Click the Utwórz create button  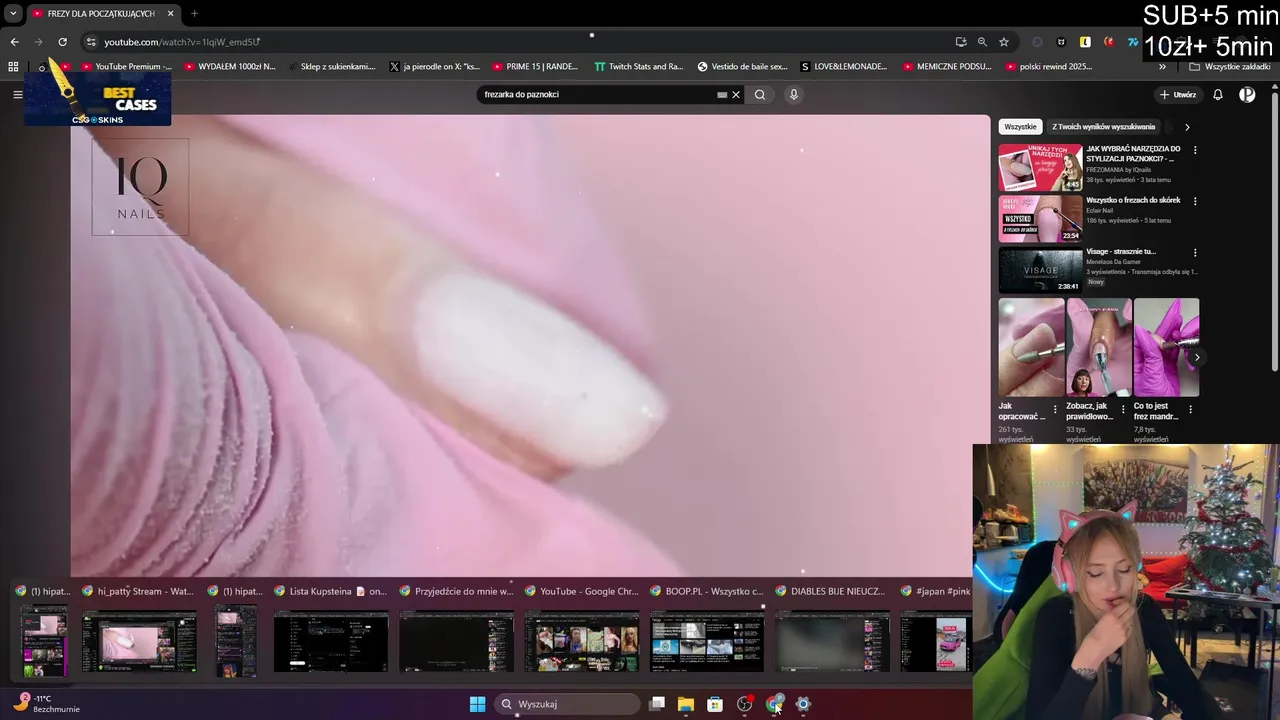tap(1178, 95)
